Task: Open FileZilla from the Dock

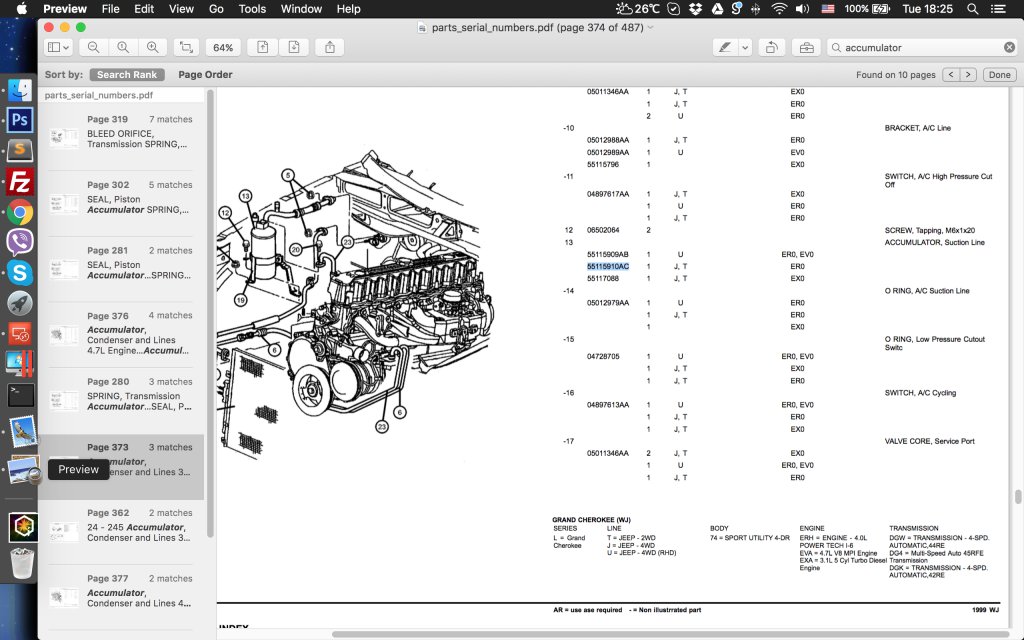Action: [20, 182]
